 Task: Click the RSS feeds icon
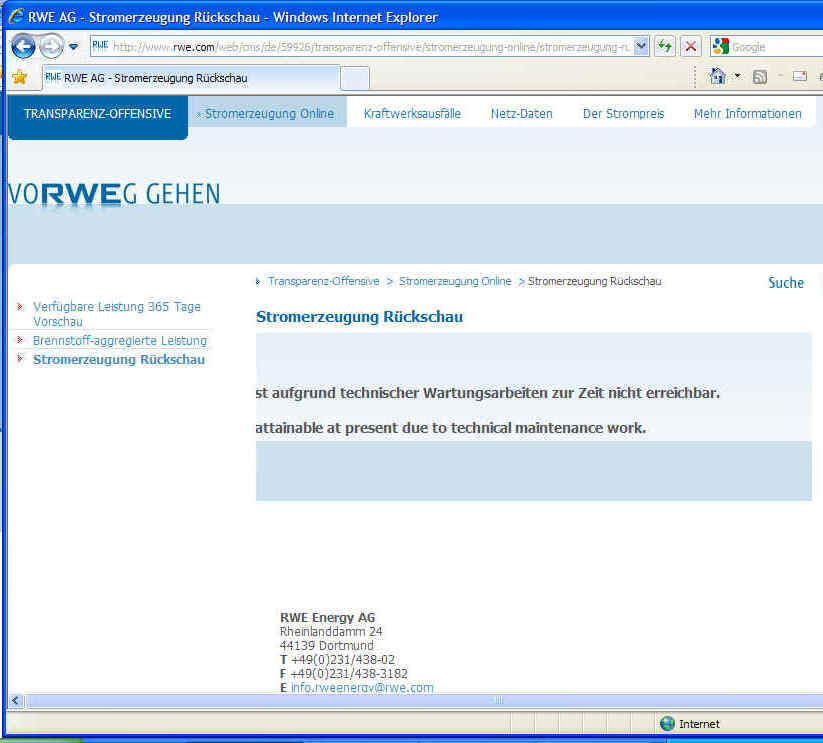[759, 77]
